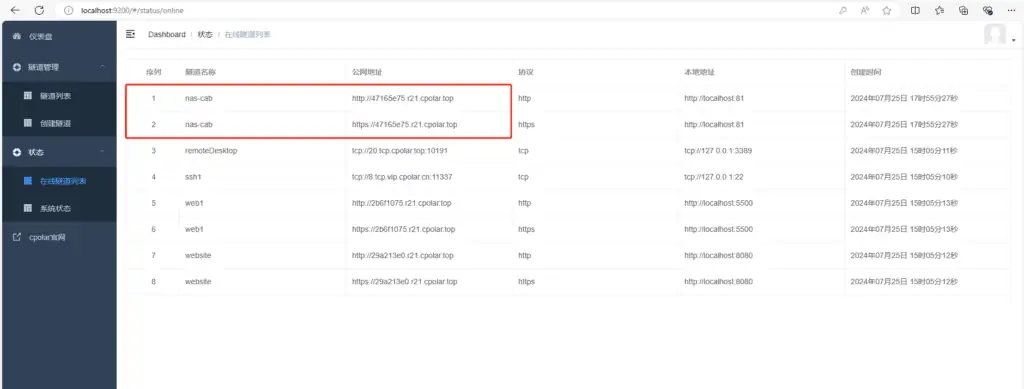The image size is (1024, 389).
Task: Click the browser address bar URL
Action: (x=136, y=10)
